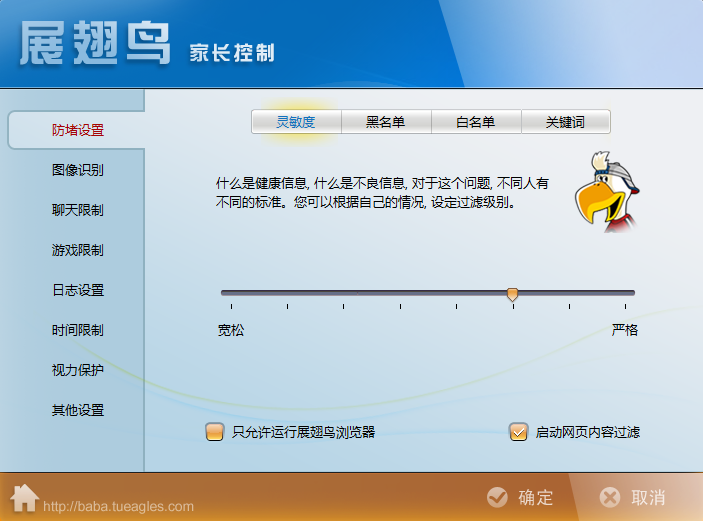Click the filter level slider handle

click(512, 294)
